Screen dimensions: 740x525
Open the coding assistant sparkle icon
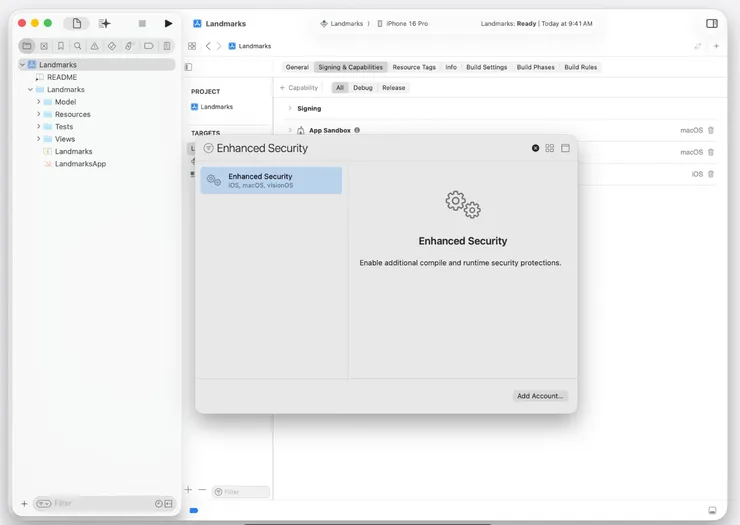pyautogui.click(x=104, y=23)
